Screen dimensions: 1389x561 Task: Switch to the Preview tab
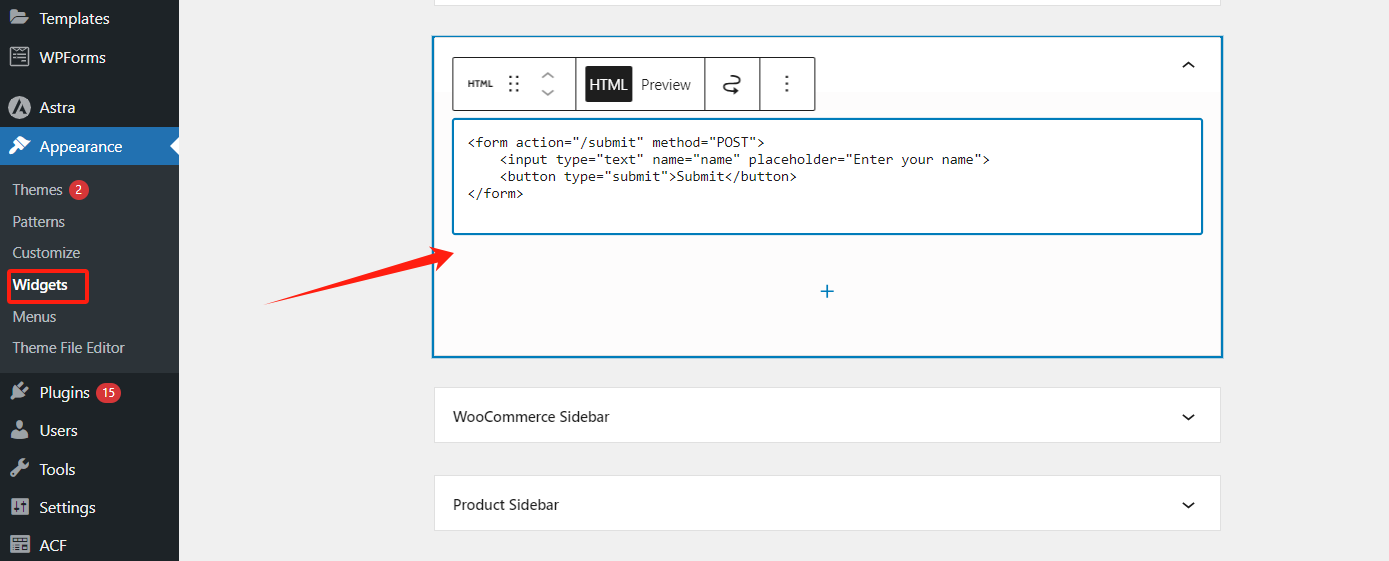point(666,85)
